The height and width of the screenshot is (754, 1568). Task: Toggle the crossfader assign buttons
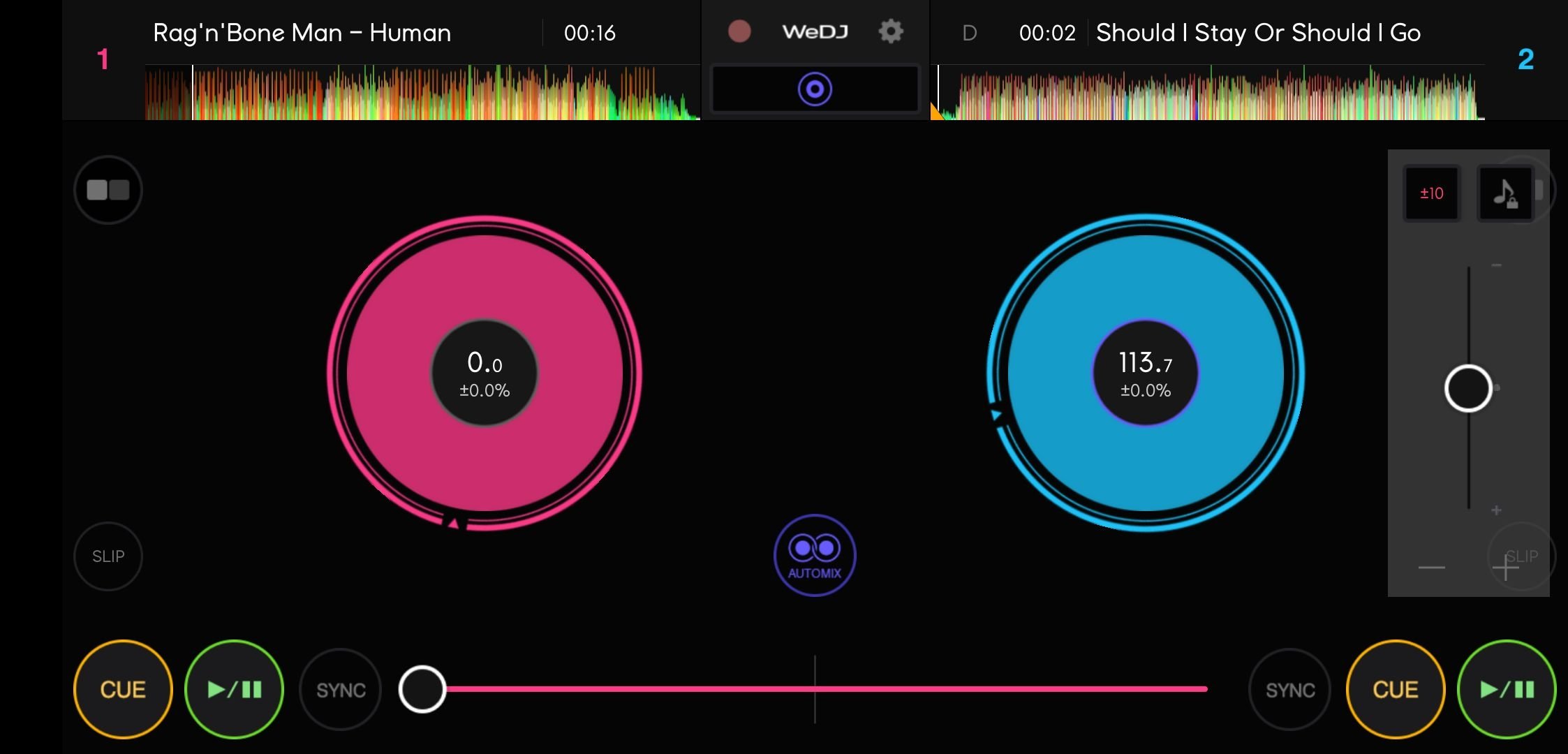[x=107, y=189]
